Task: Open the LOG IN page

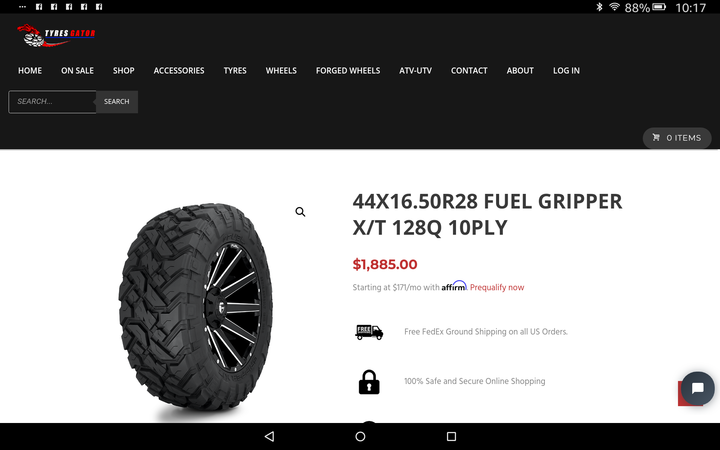Action: click(x=566, y=71)
